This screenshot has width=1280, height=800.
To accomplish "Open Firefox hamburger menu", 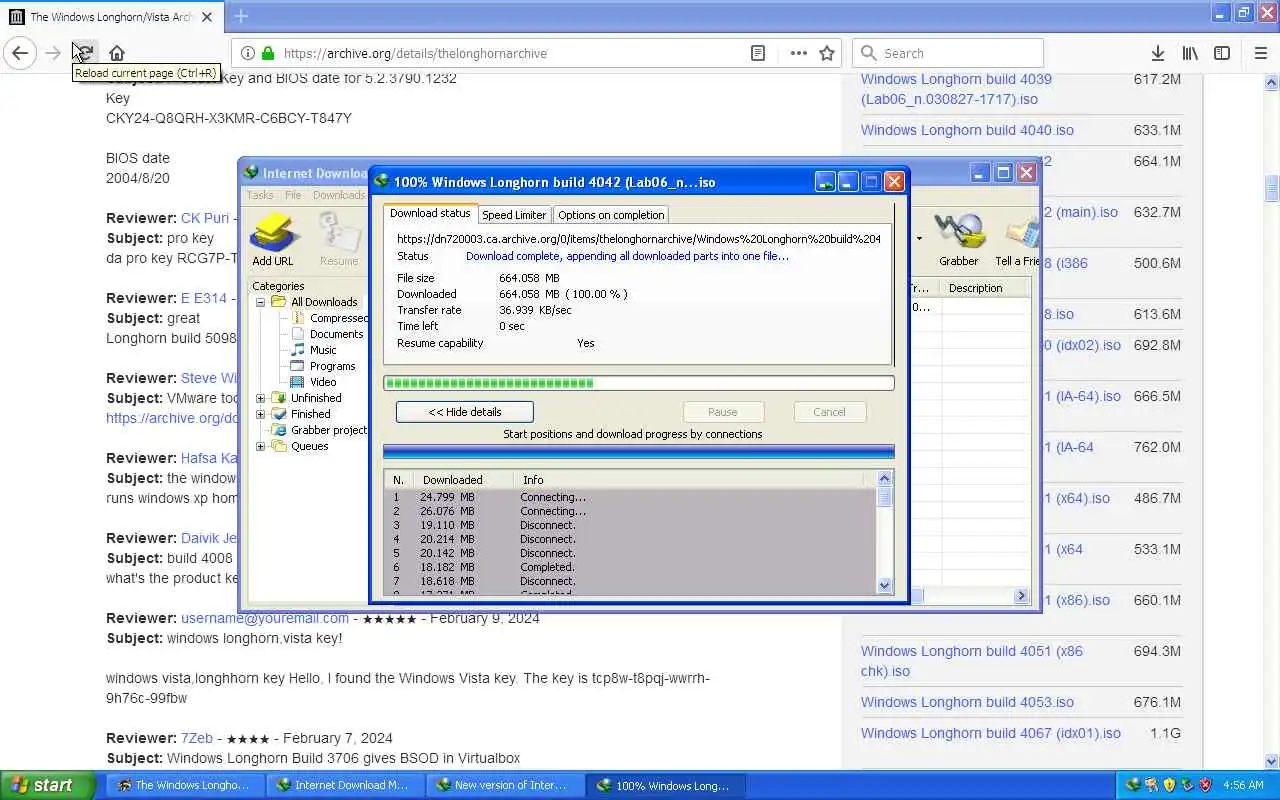I will [x=1260, y=53].
